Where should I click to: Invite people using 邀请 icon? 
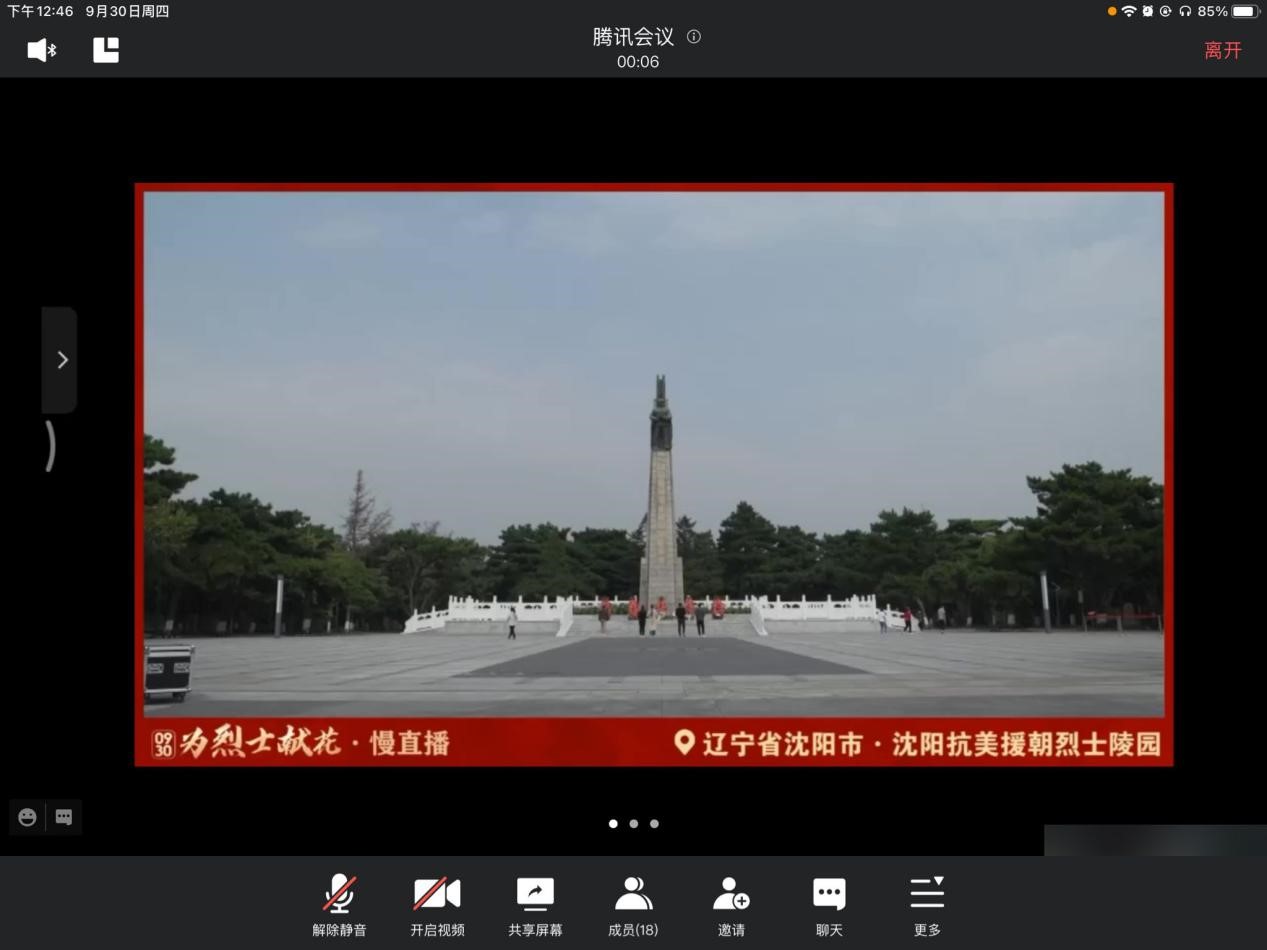coord(731,906)
